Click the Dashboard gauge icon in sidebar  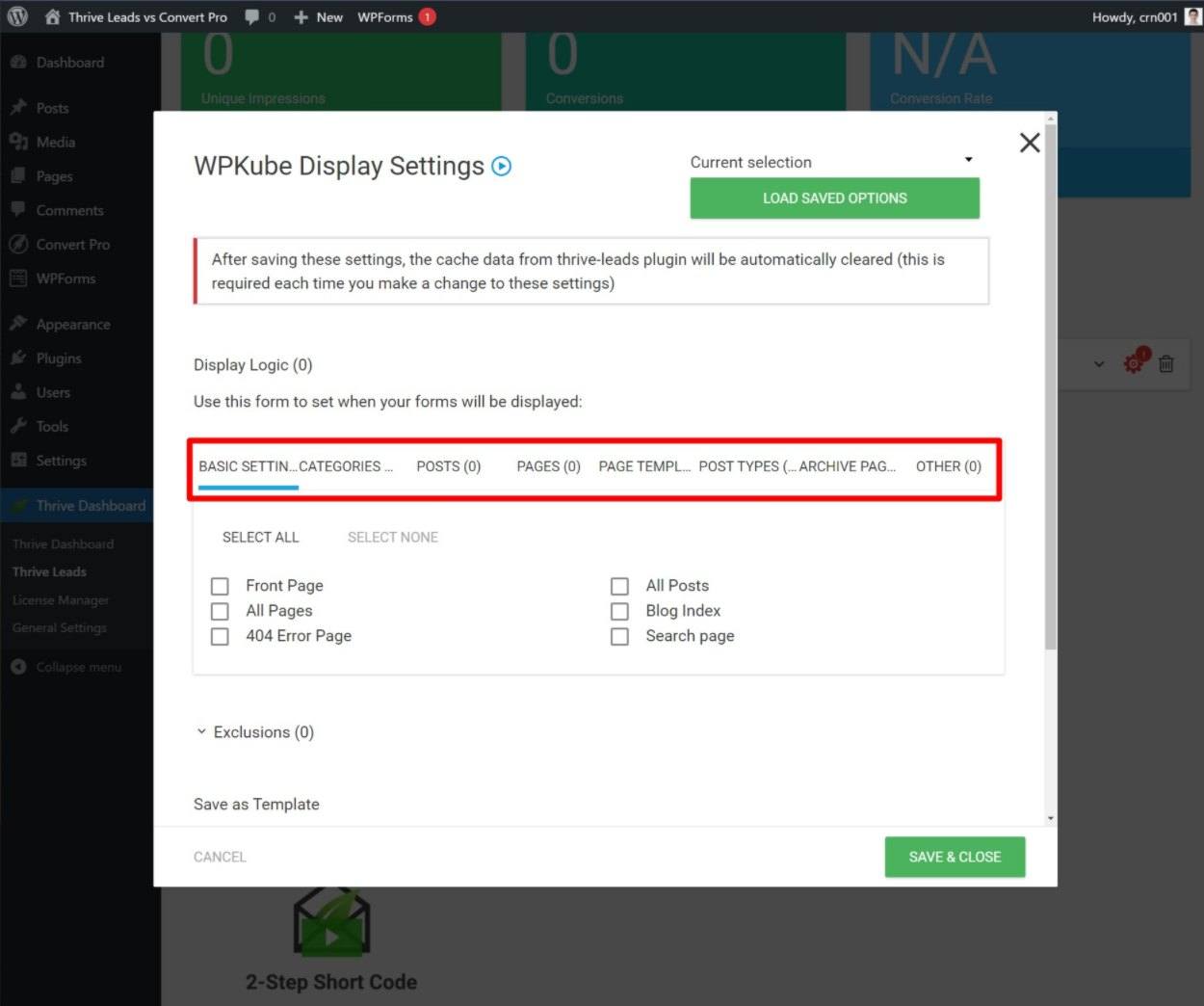(x=18, y=63)
